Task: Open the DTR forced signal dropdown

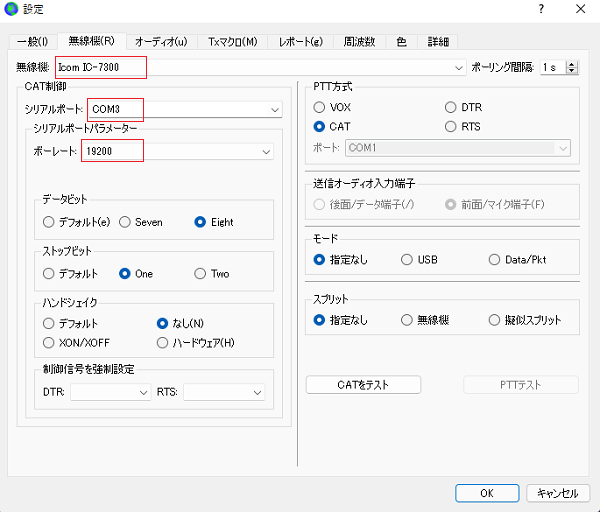Action: click(x=141, y=393)
